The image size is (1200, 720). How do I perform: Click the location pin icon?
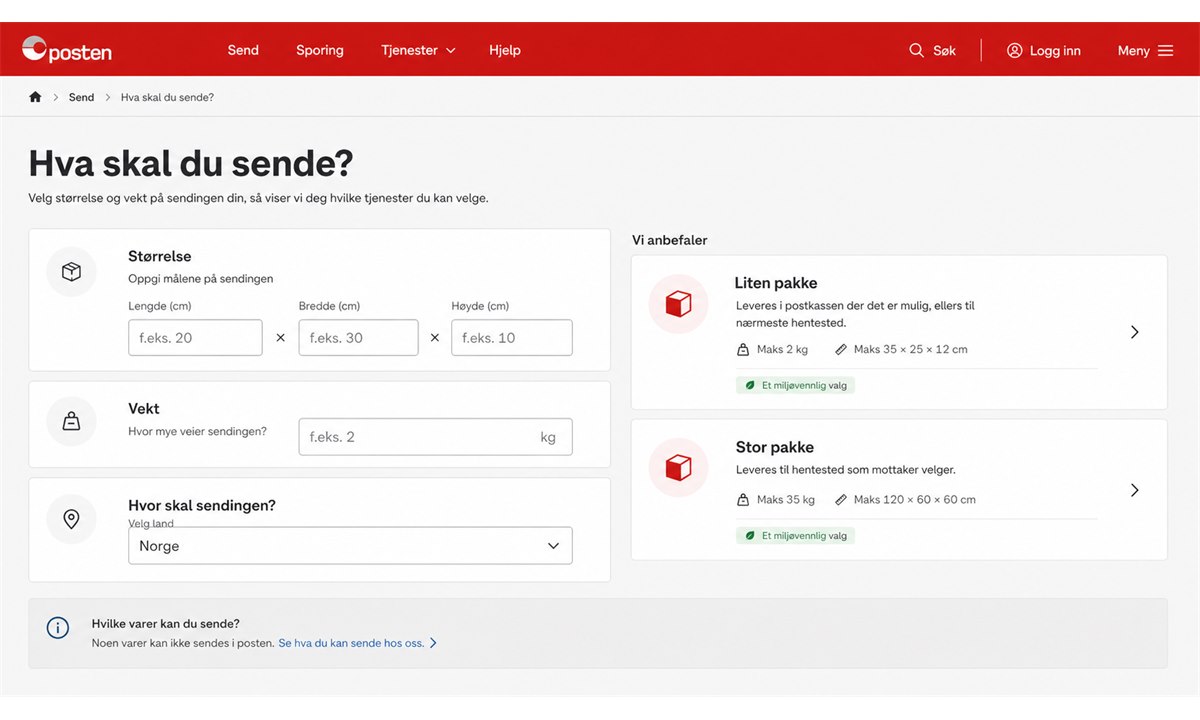tap(71, 519)
